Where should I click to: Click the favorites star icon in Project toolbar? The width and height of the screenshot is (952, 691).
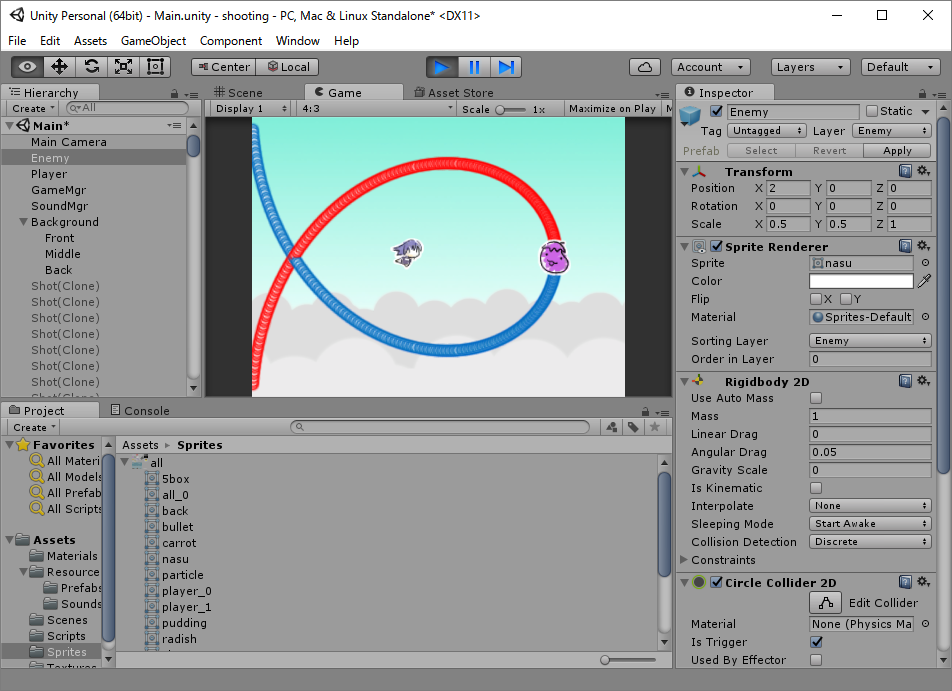[654, 427]
